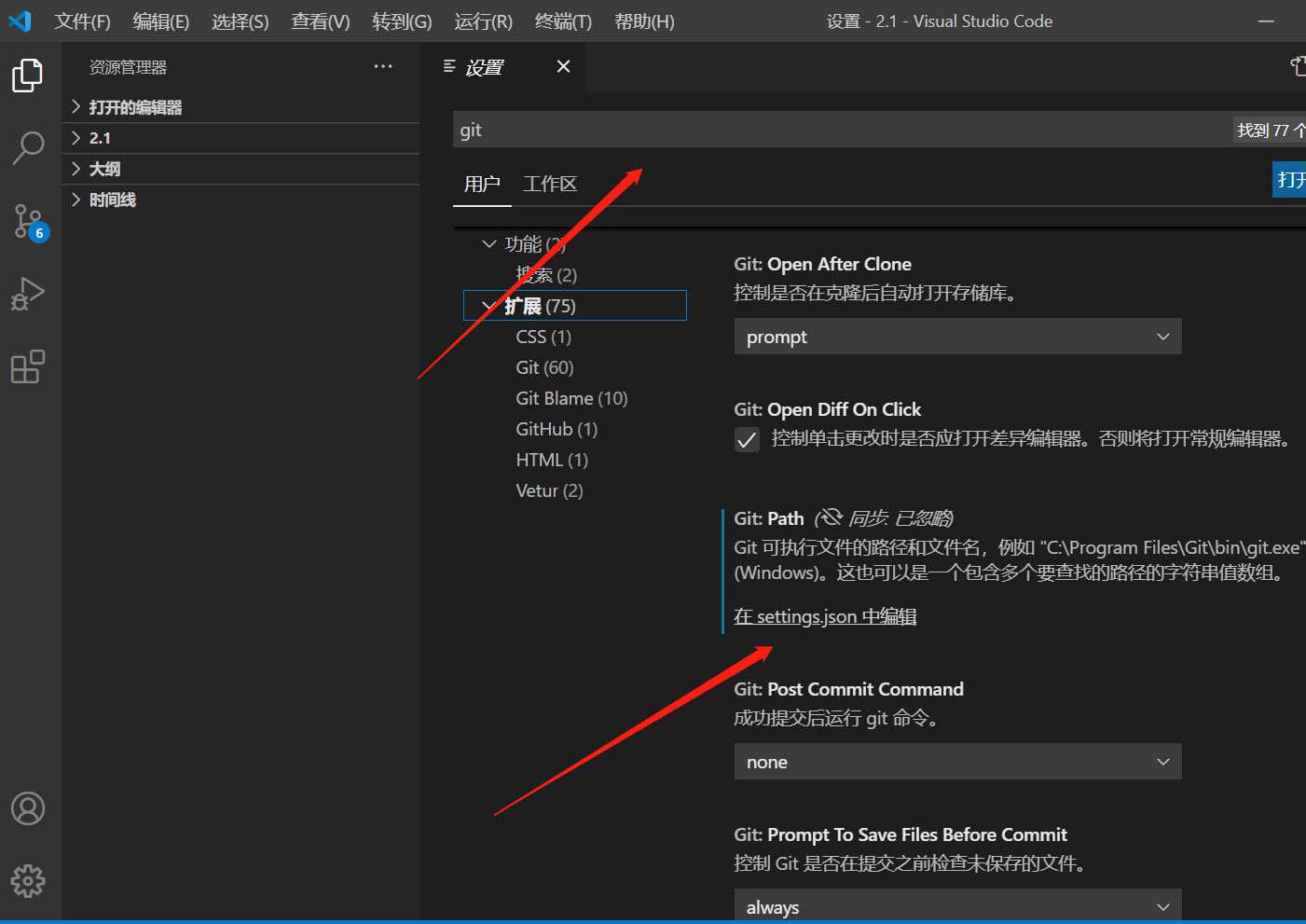Open the Search view in activity bar
The image size is (1306, 924).
click(28, 147)
